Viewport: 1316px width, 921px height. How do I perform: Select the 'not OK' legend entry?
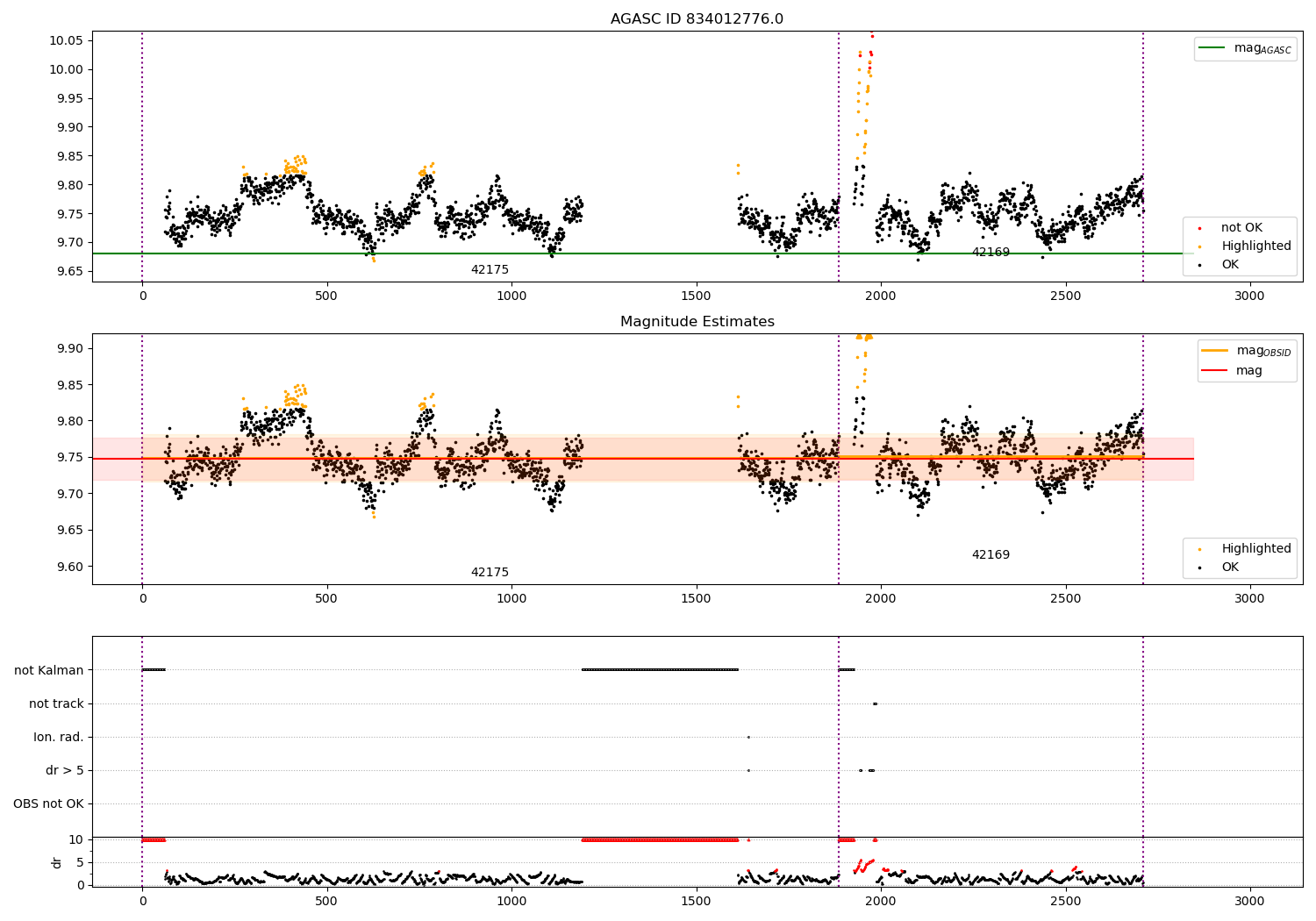1241,228
